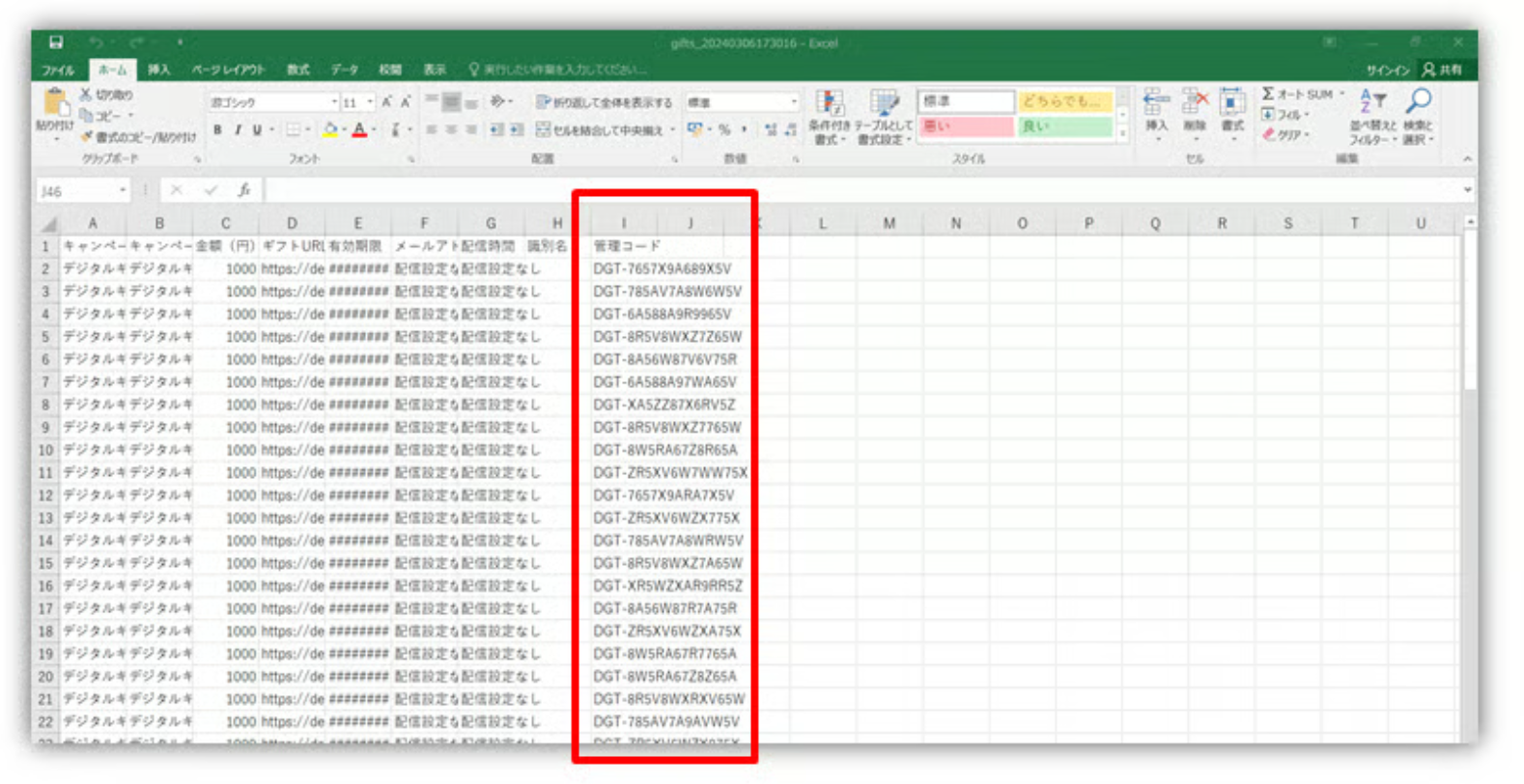Click the red font color icon
The width and height of the screenshot is (1524, 784).
point(359,129)
